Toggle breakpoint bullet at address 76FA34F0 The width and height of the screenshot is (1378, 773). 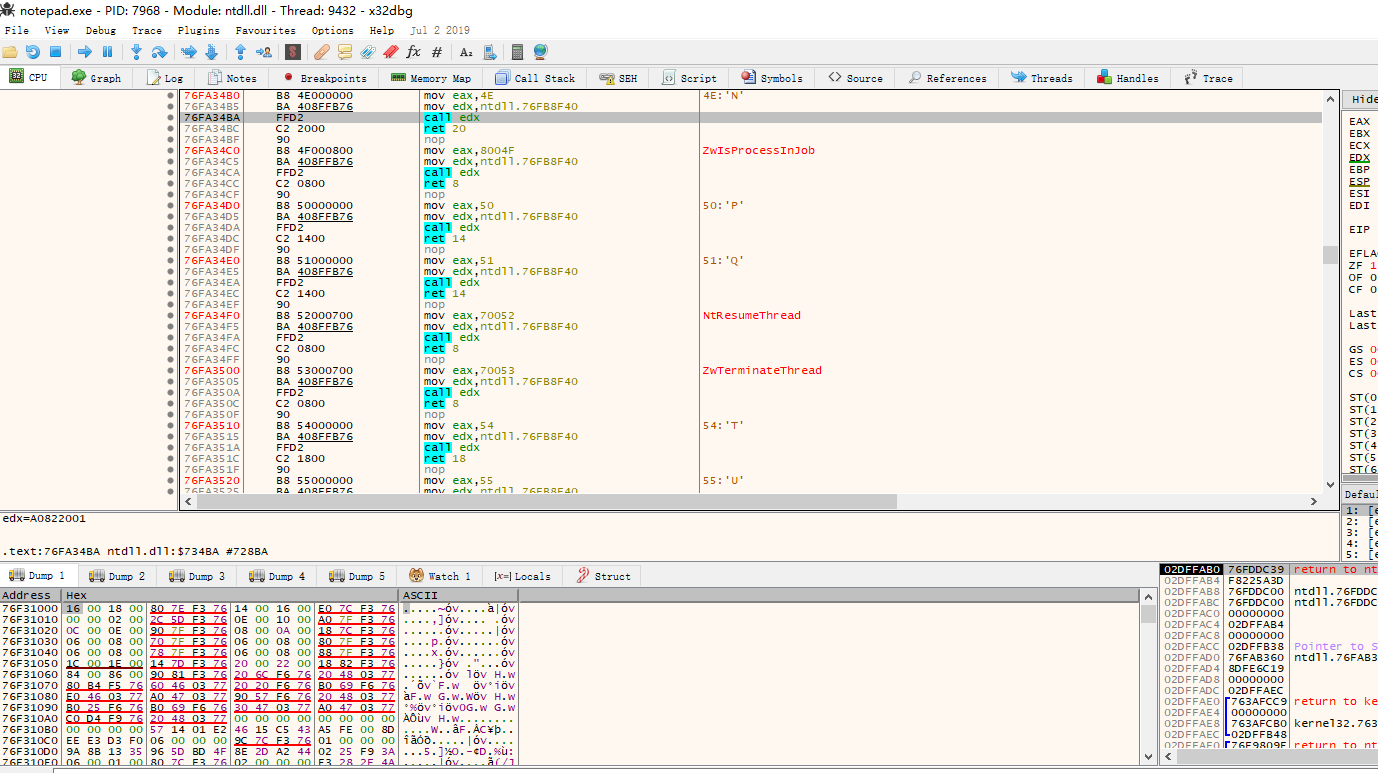pyautogui.click(x=170, y=316)
